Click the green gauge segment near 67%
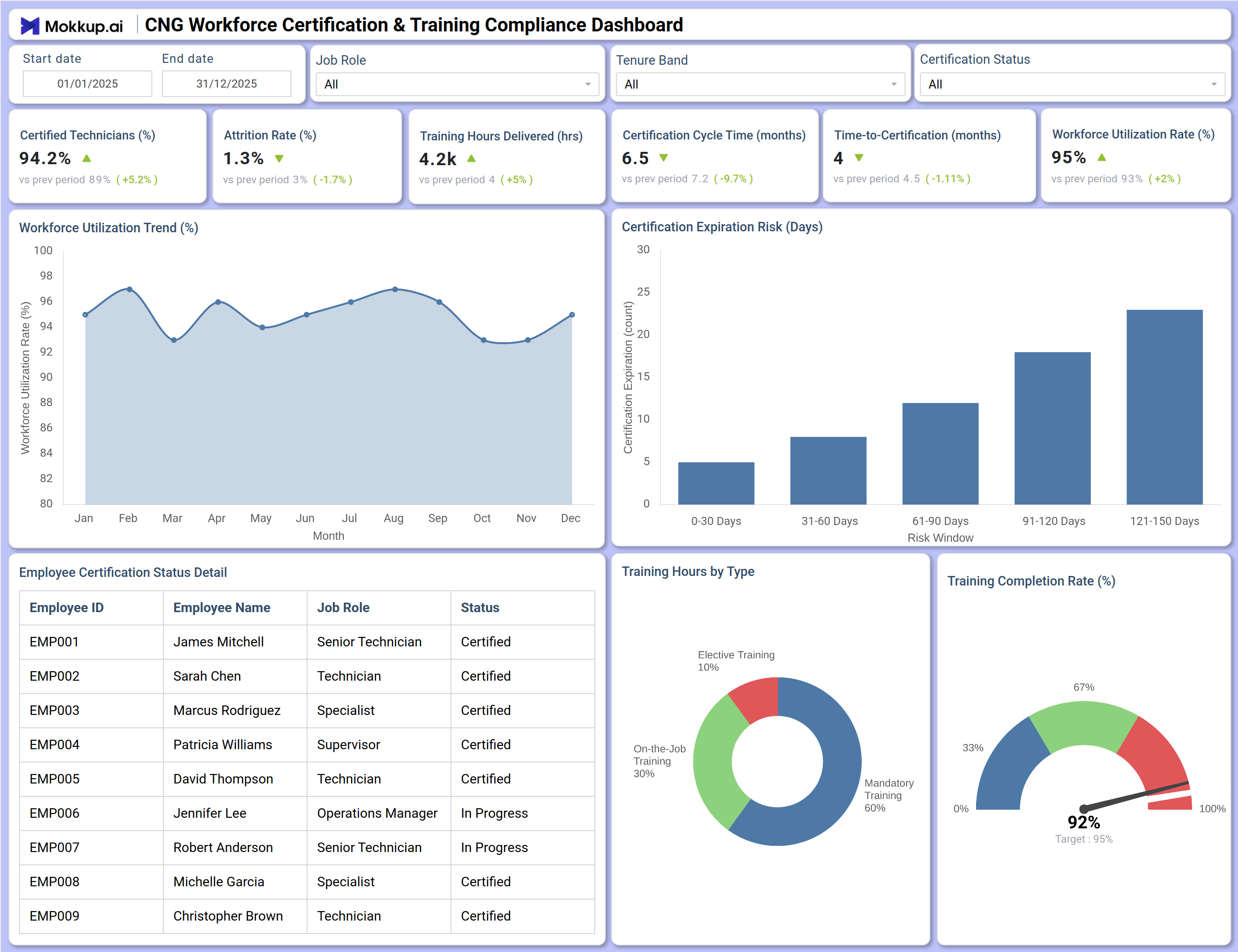 click(1084, 724)
